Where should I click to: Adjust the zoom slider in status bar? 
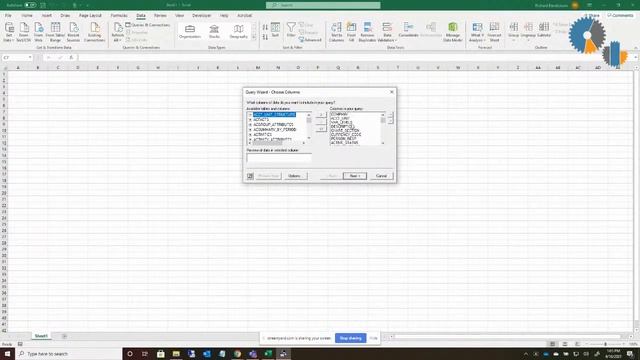click(x=605, y=344)
